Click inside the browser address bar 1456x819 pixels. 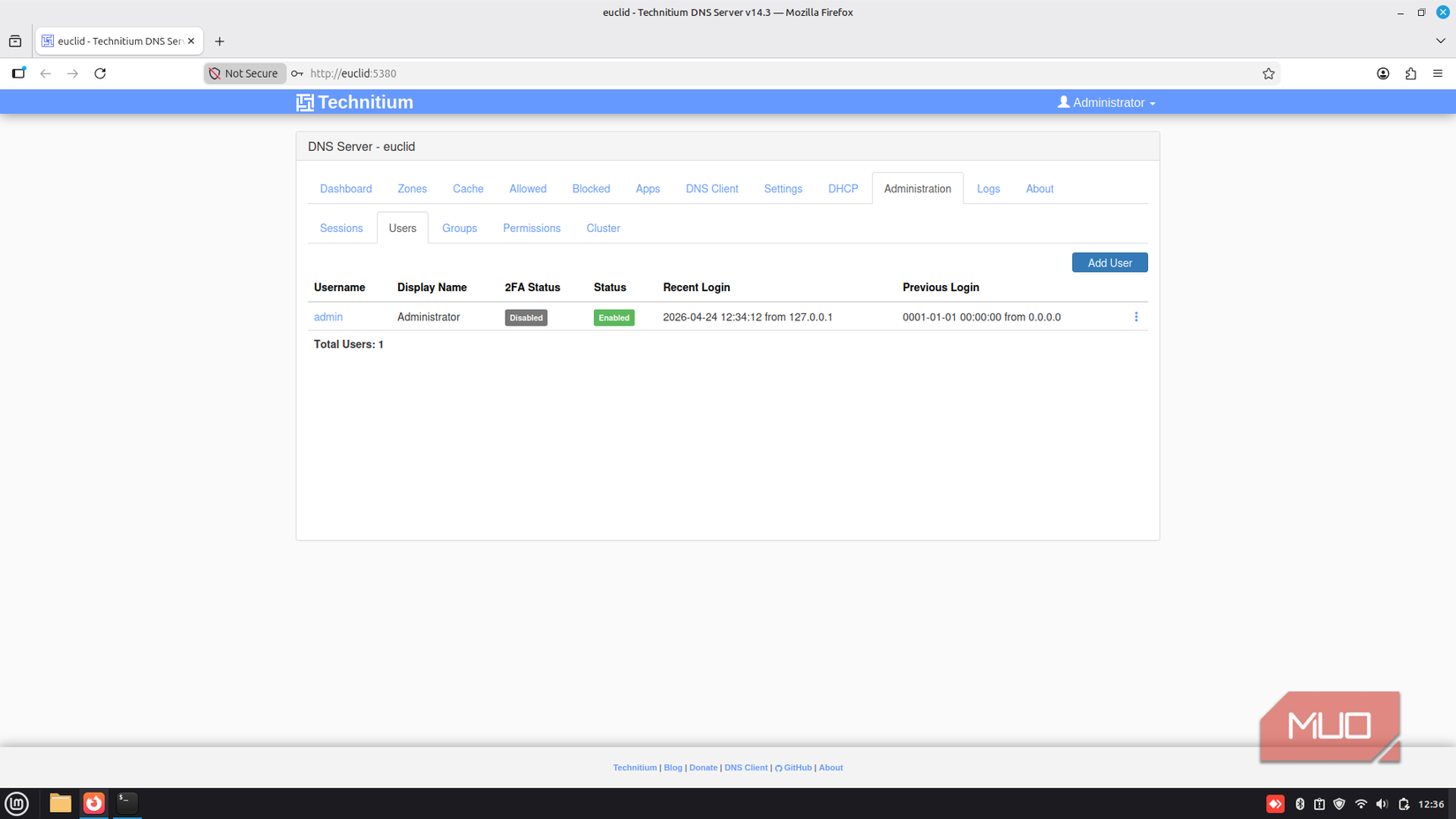point(618,73)
